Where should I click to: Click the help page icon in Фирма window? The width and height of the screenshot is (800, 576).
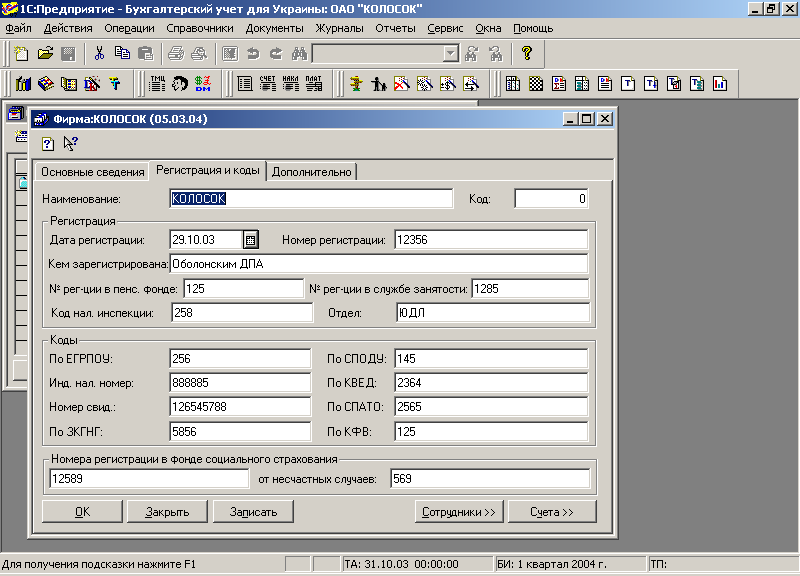[48, 144]
